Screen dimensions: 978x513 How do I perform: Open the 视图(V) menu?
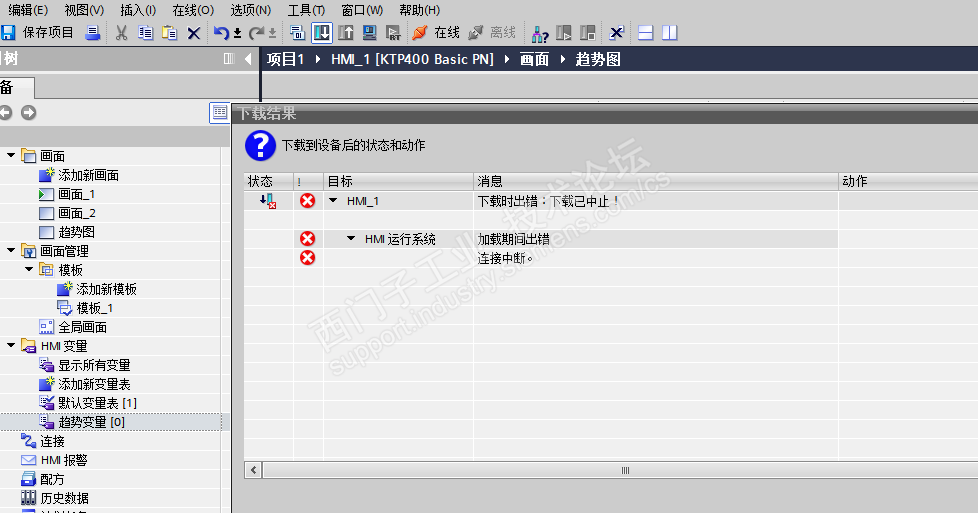coord(84,10)
